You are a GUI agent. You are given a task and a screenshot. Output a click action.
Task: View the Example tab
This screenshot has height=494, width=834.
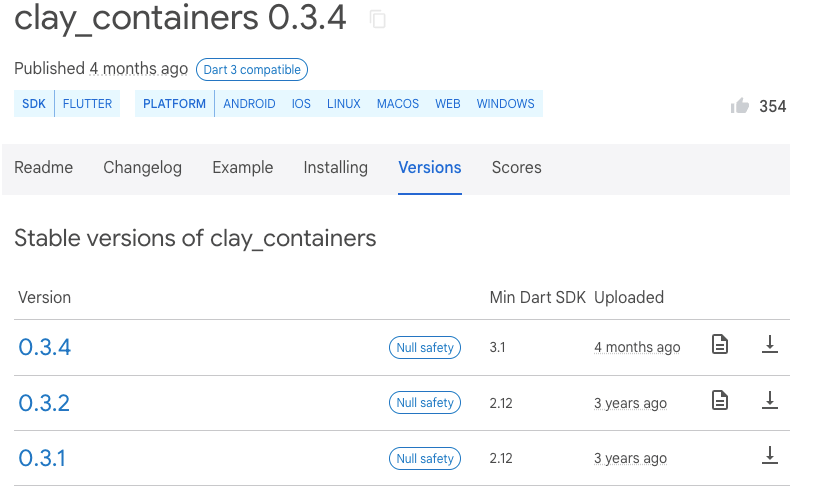243,168
